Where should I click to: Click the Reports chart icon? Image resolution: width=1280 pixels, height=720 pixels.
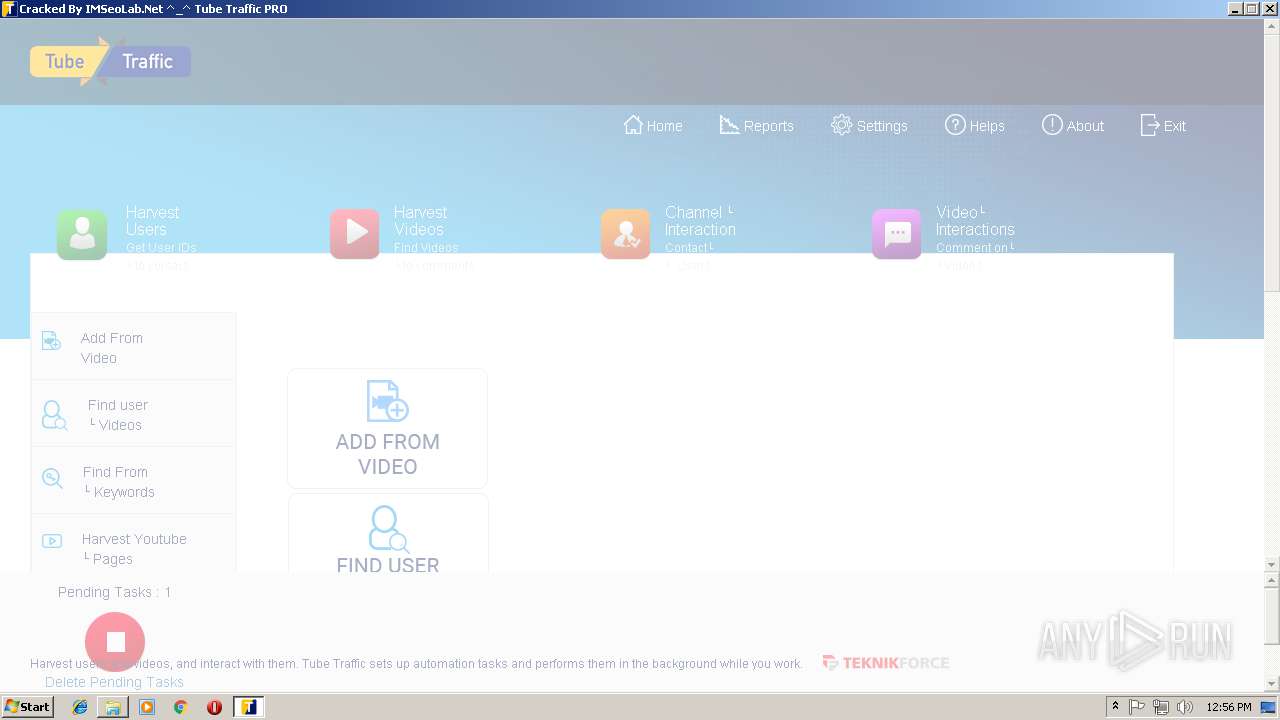point(729,125)
